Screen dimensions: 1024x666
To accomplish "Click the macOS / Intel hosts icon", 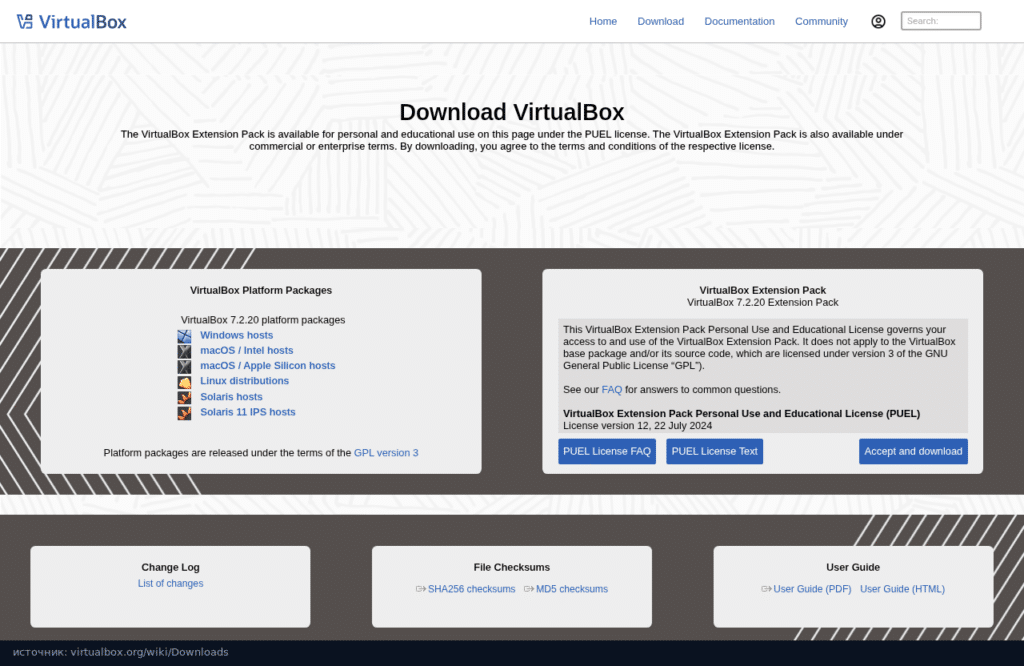I will click(185, 351).
